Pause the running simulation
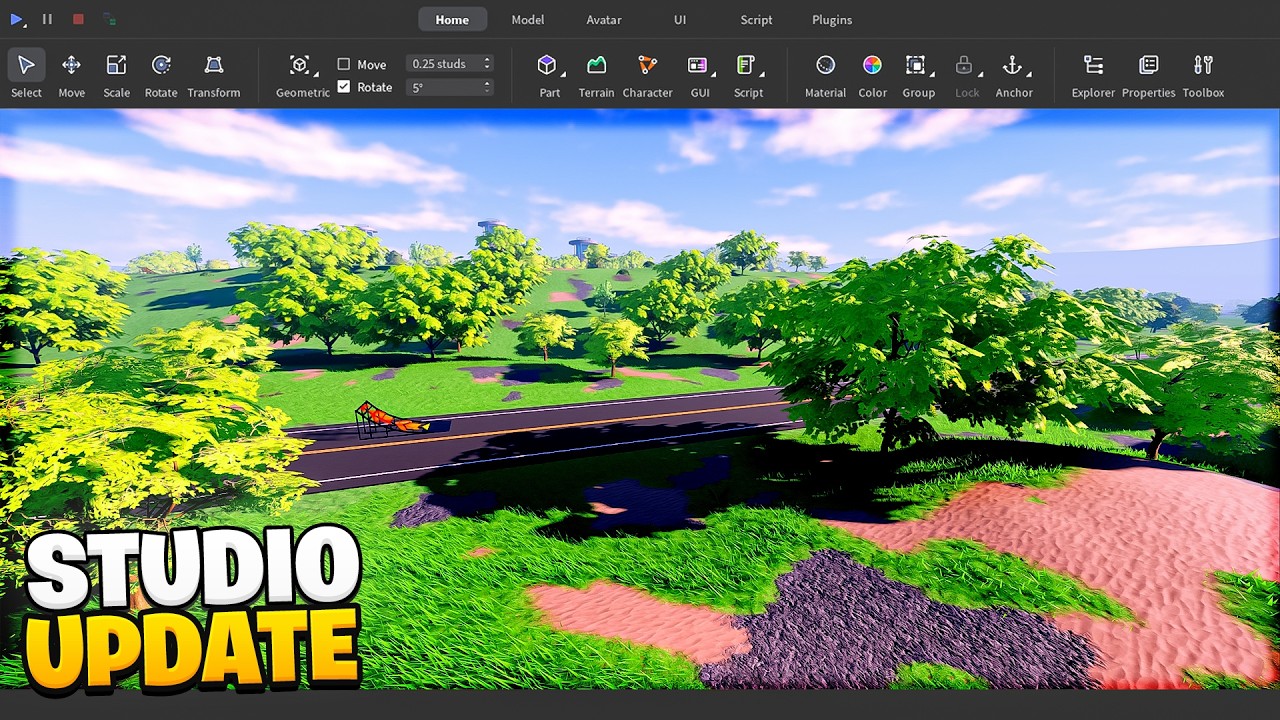The image size is (1280, 720). coord(47,19)
